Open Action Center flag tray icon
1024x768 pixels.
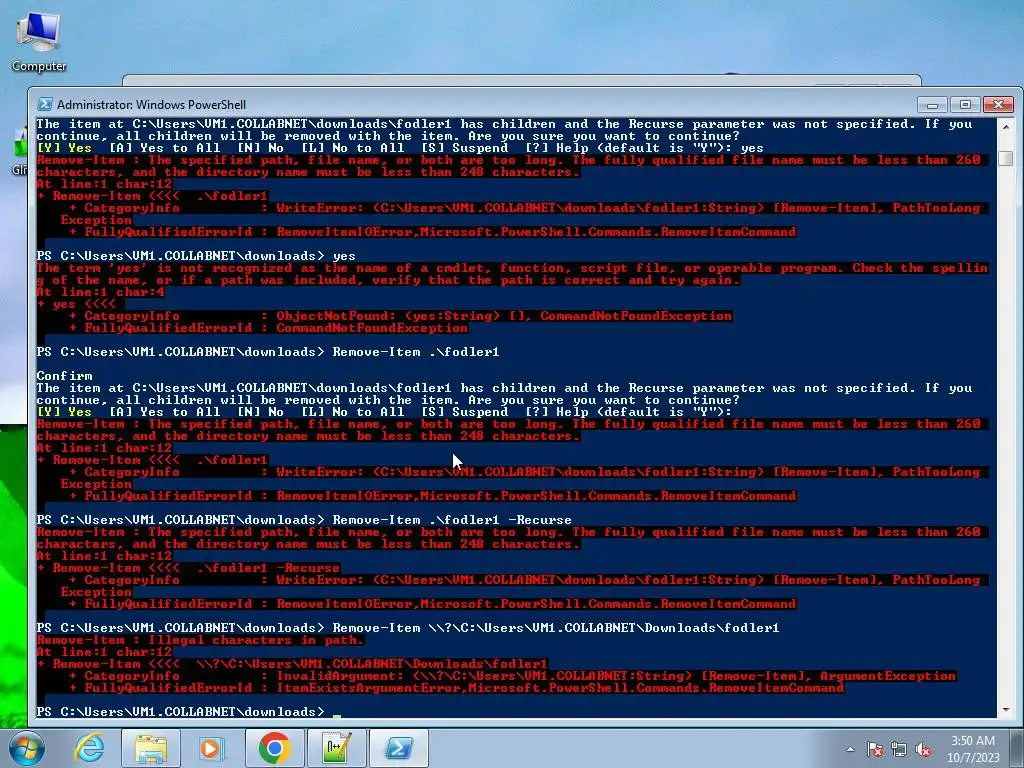(875, 749)
